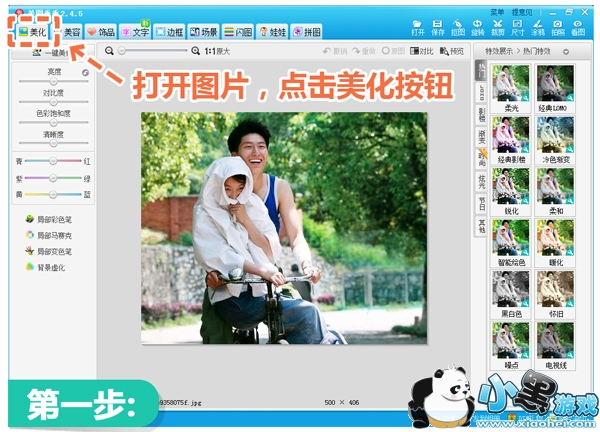Screen dimensions: 600x432
Task: Select the 节日 effects side tab
Action: (x=481, y=203)
